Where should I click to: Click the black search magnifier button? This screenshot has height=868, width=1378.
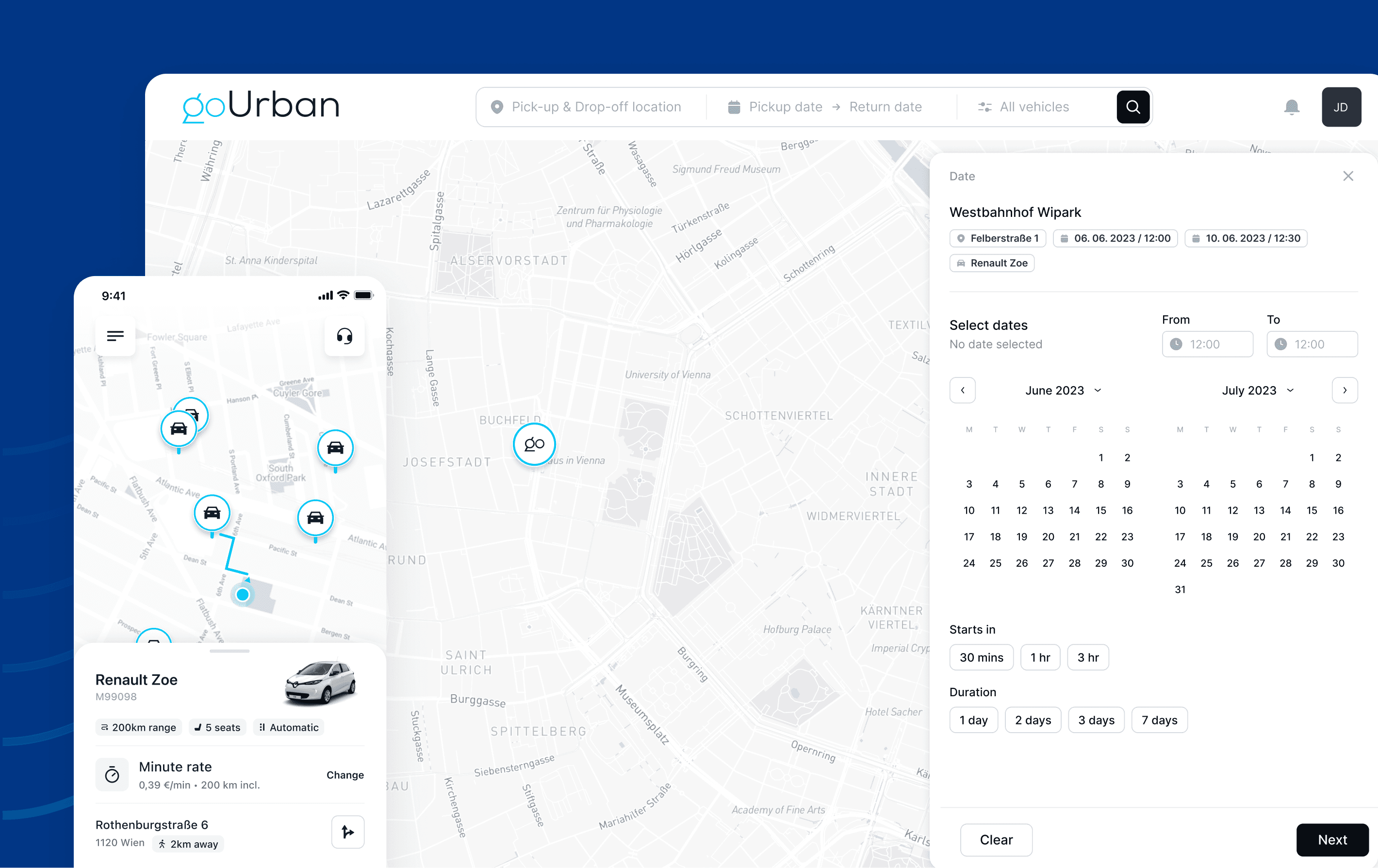(1132, 107)
